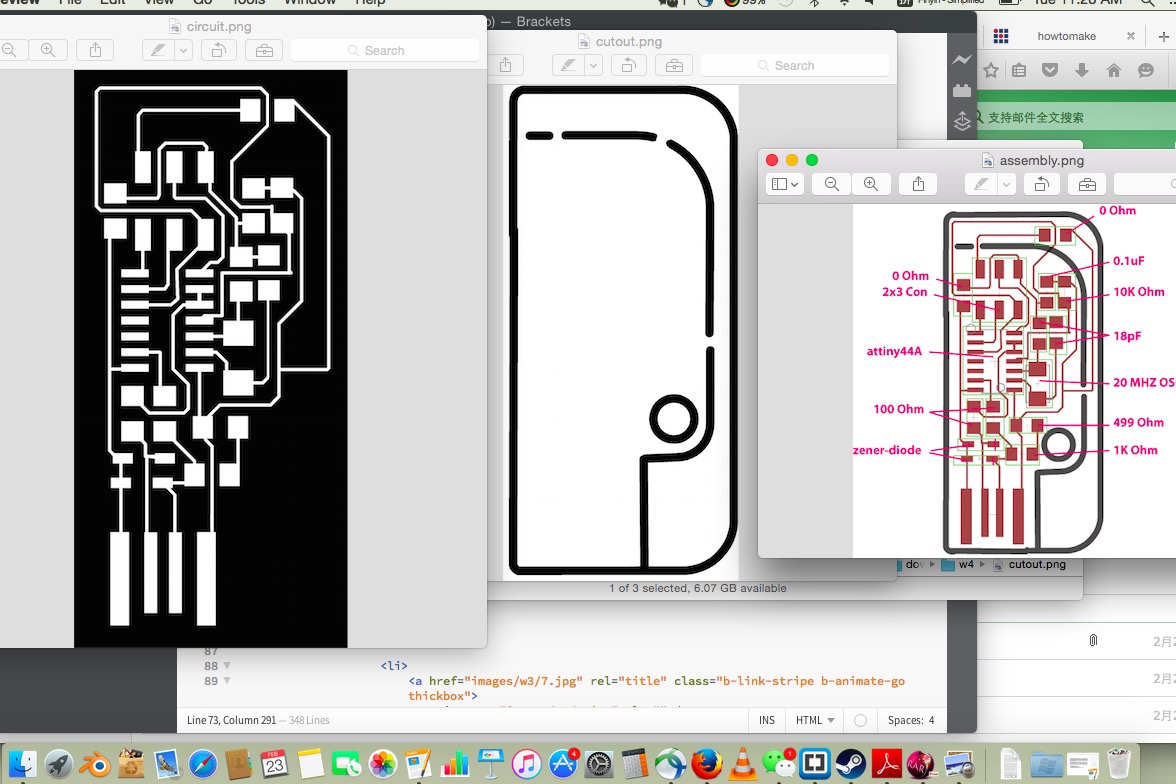Open VLC from the Dock
This screenshot has width=1176, height=784.
coord(742,764)
